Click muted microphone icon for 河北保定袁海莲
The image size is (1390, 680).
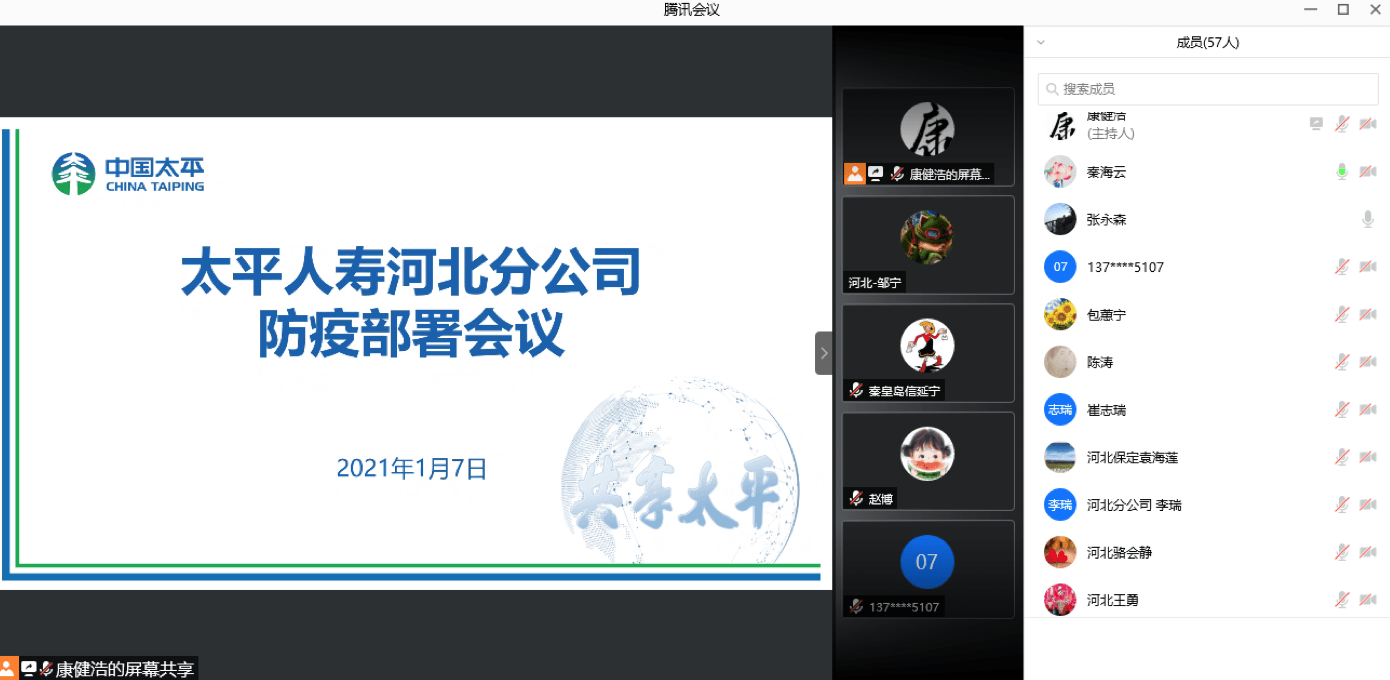pyautogui.click(x=1342, y=457)
